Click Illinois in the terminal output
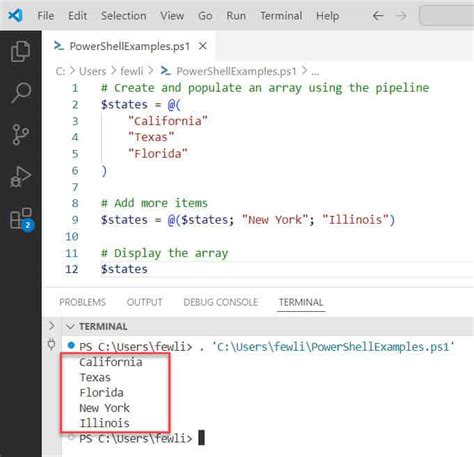This screenshot has height=457, width=474. tap(104, 423)
